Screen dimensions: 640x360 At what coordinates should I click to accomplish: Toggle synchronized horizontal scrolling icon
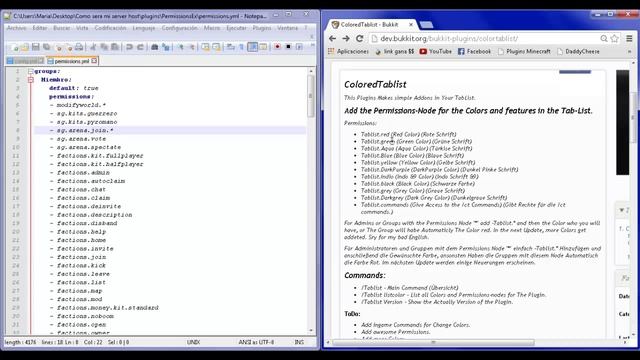pyautogui.click(x=216, y=47)
